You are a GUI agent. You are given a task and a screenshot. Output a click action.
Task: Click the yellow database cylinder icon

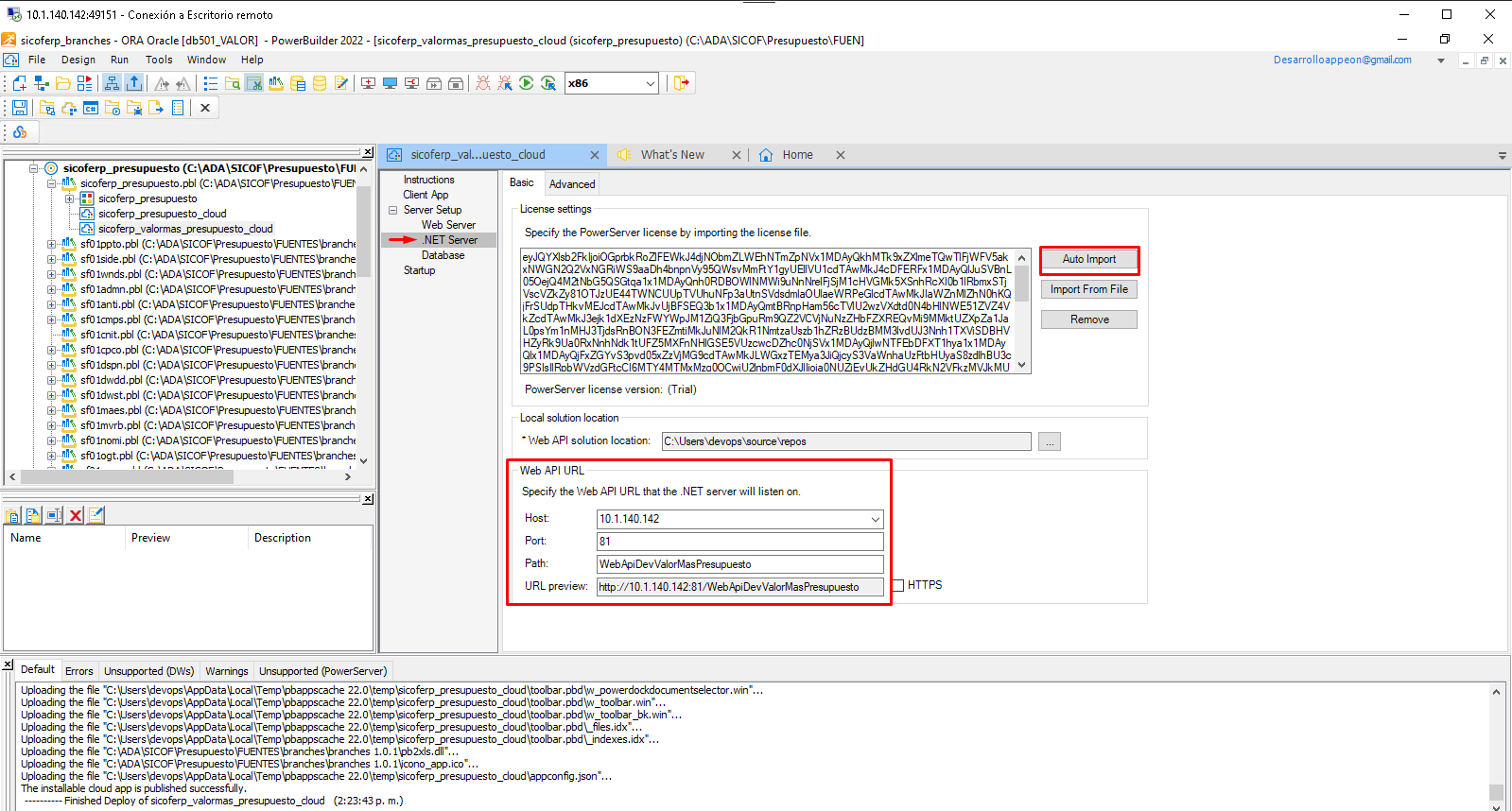tap(320, 83)
